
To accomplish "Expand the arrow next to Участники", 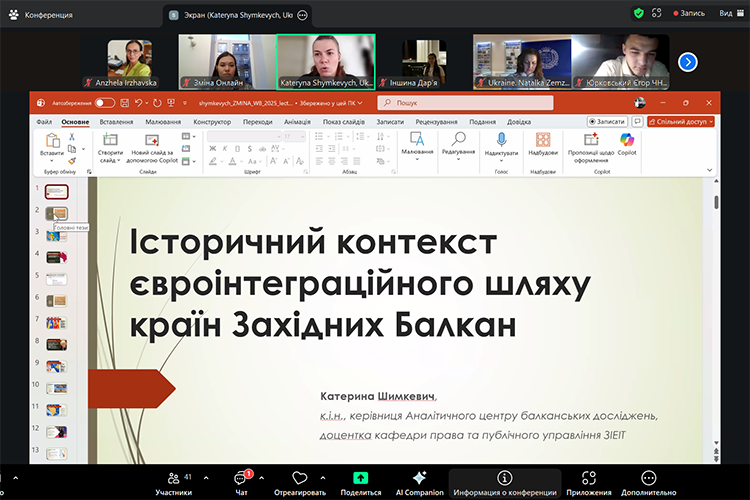I will pyautogui.click(x=201, y=478).
